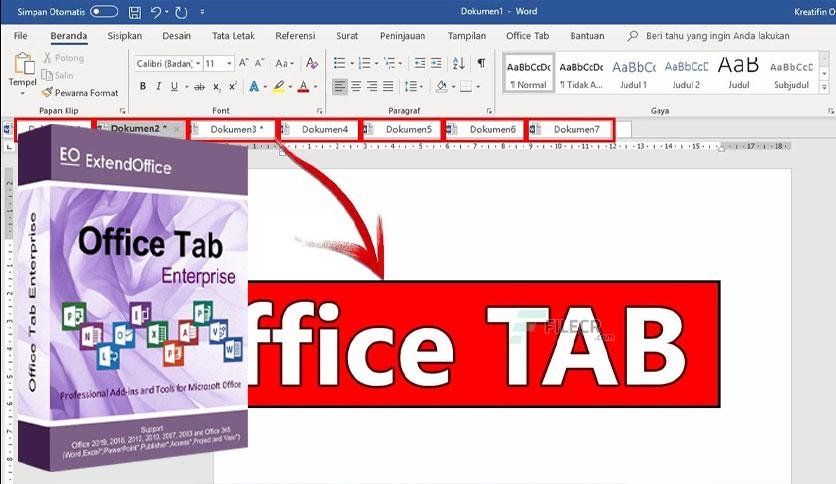The width and height of the screenshot is (836, 484).
Task: Apply Italic formatting icon
Action: (158, 86)
